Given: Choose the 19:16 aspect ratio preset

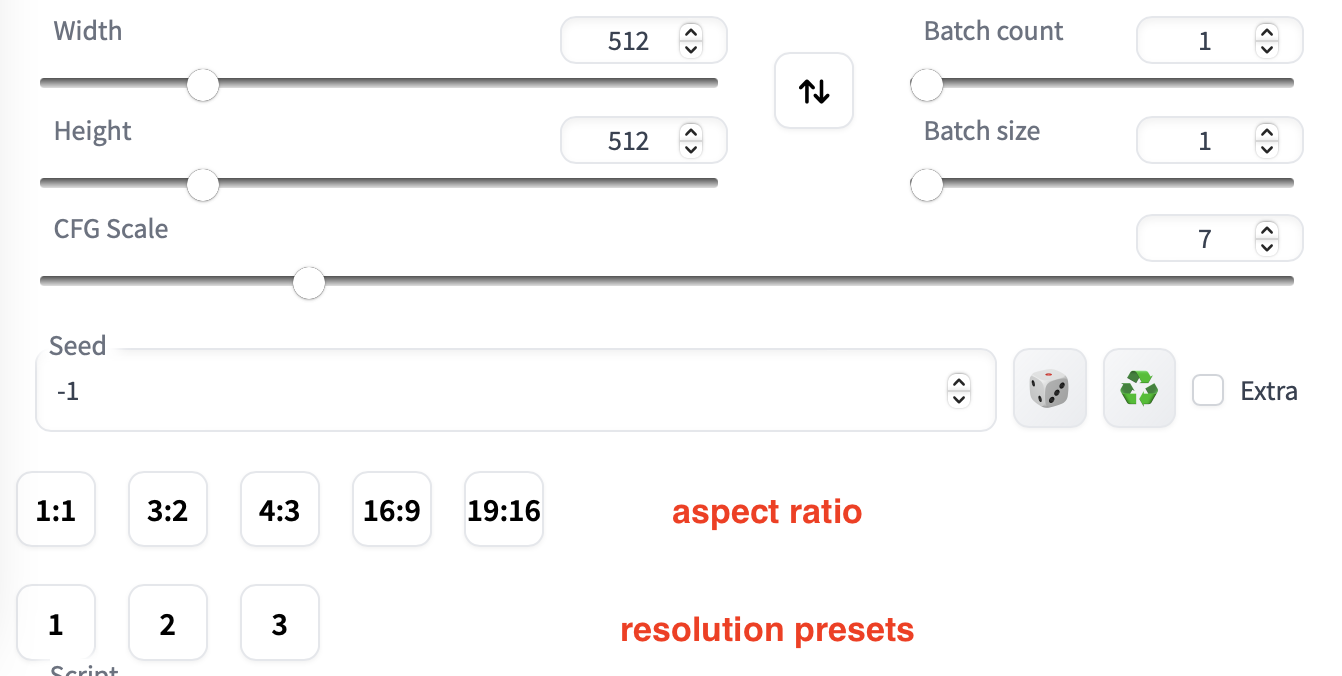Looking at the screenshot, I should pyautogui.click(x=503, y=509).
